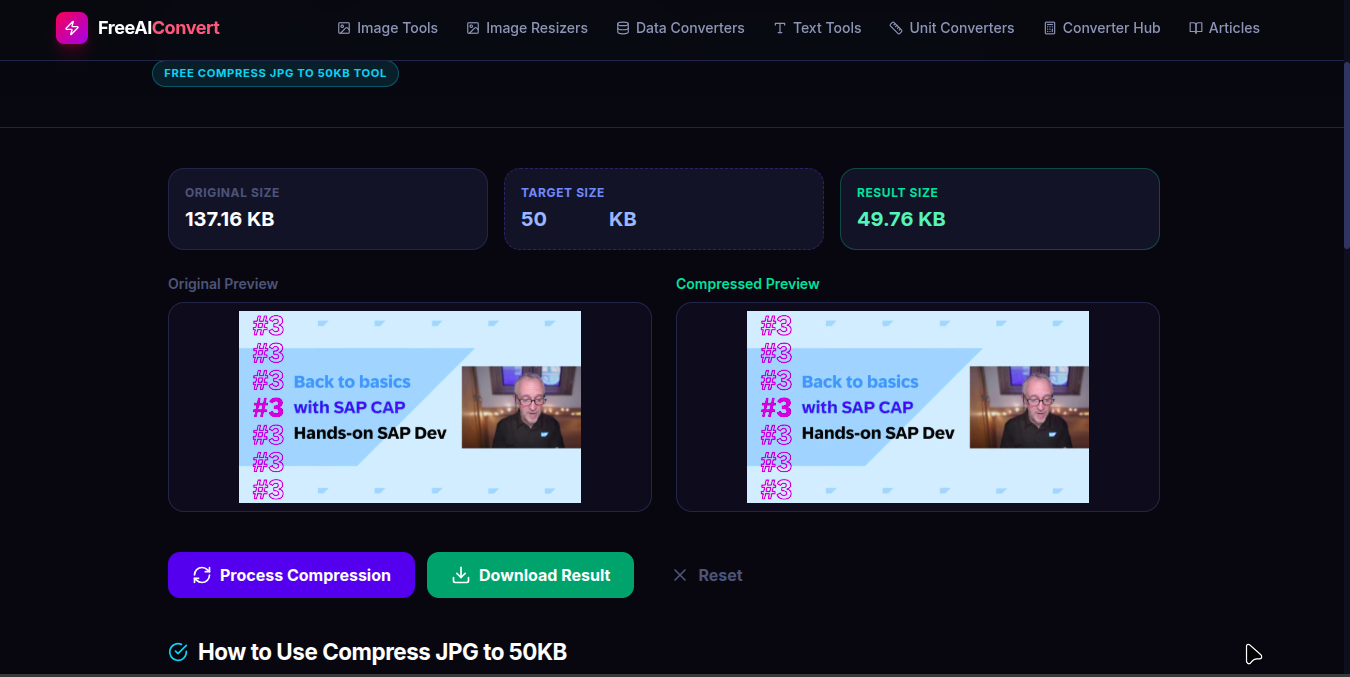This screenshot has height=677, width=1350.
Task: Navigate to the Converter Hub menu item
Action: click(1101, 28)
